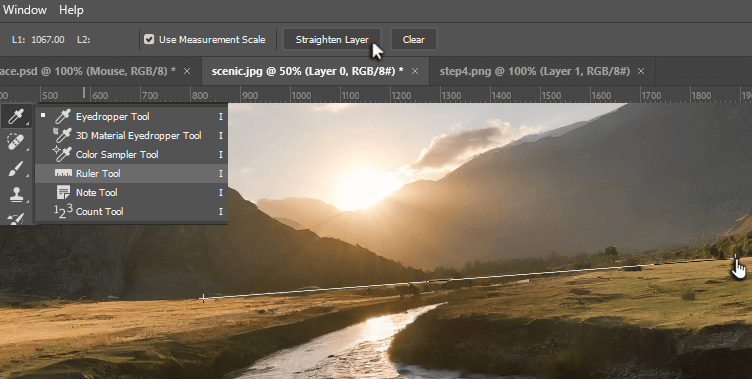Click the ruler line's left endpoint crosshair
This screenshot has width=752, height=379.
[x=203, y=298]
